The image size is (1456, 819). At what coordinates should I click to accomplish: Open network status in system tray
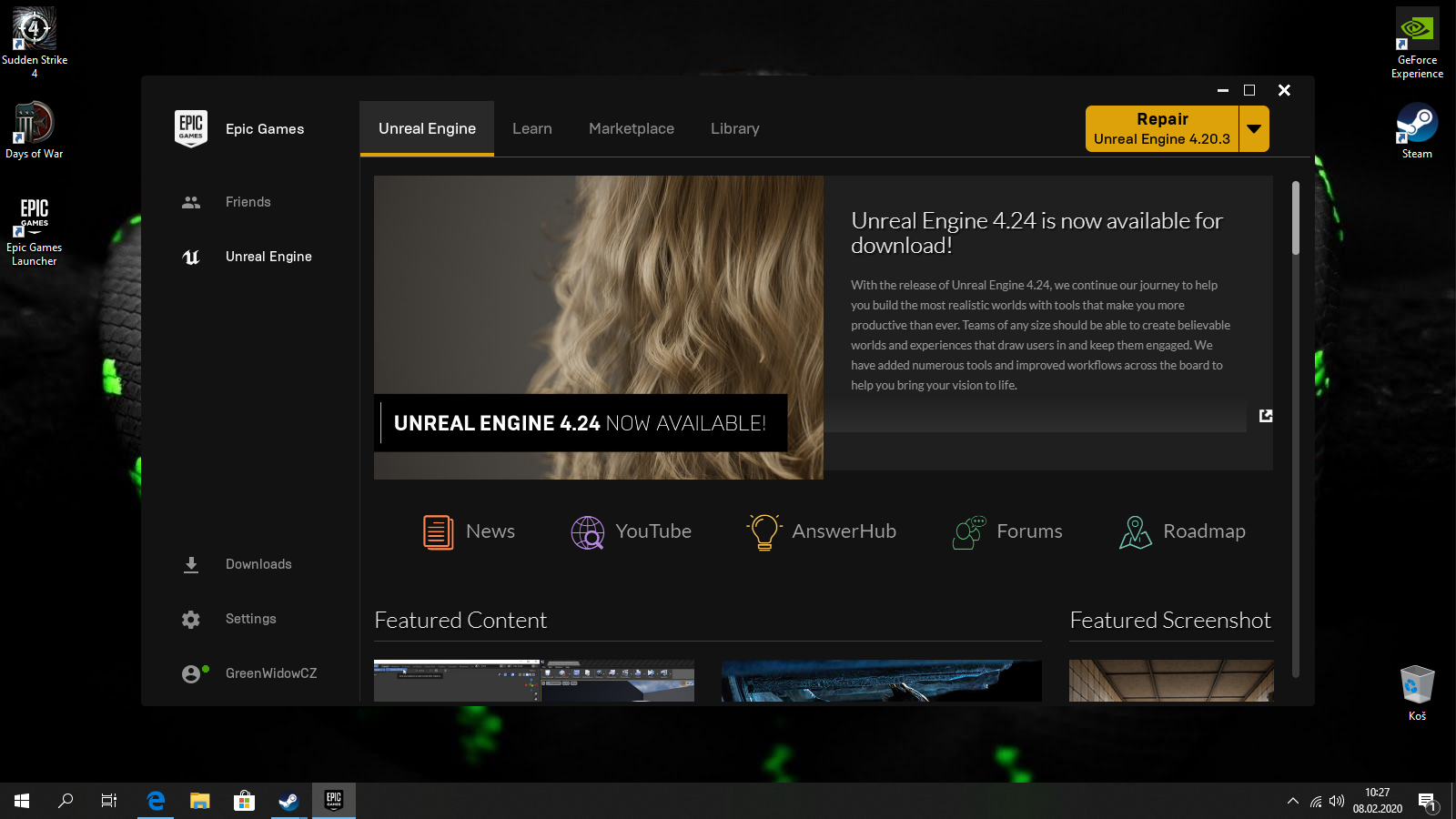point(1316,801)
